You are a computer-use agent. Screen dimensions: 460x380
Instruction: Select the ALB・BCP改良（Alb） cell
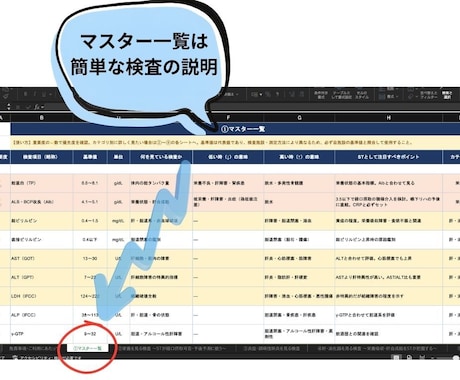(42, 202)
